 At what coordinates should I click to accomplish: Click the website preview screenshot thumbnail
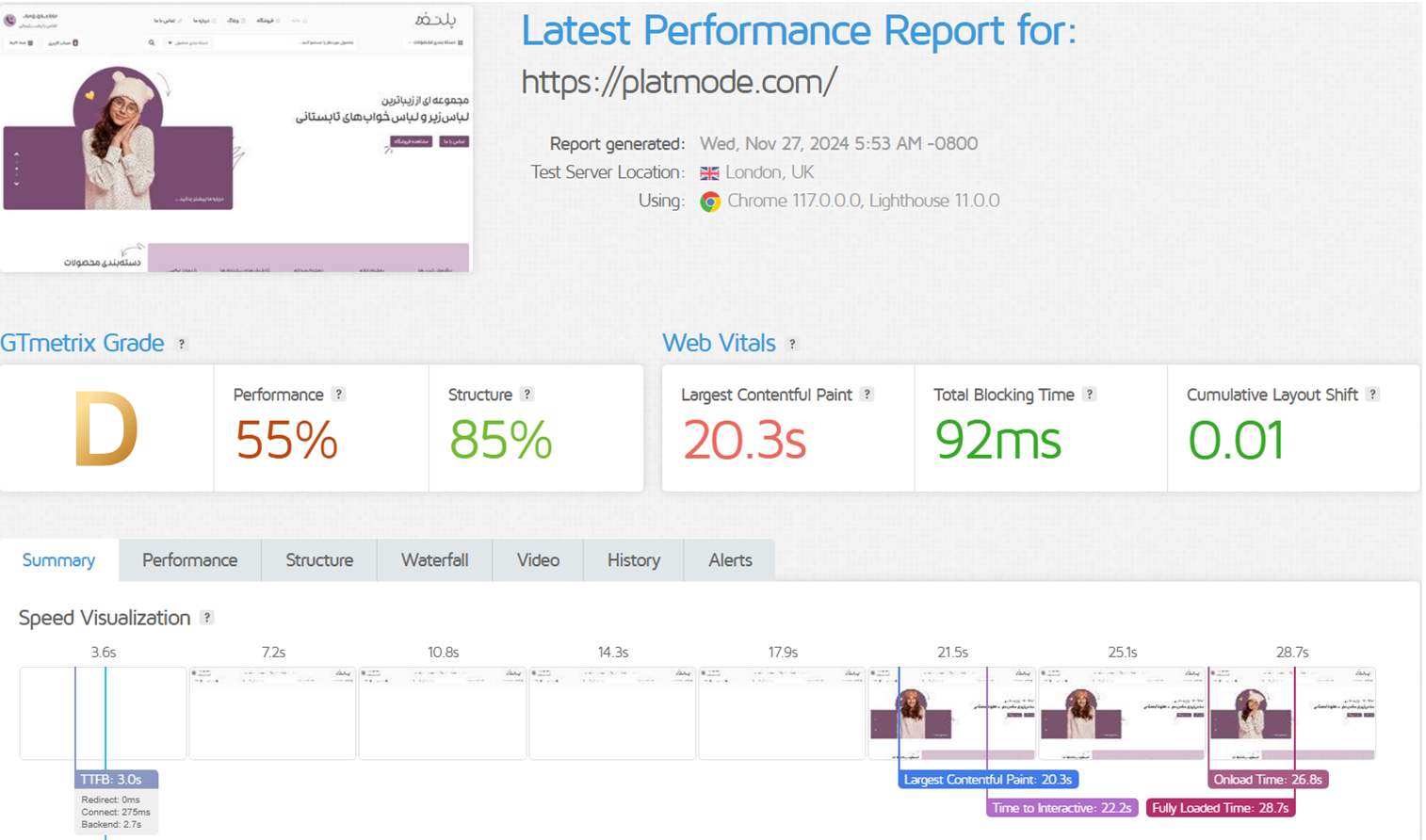point(235,139)
